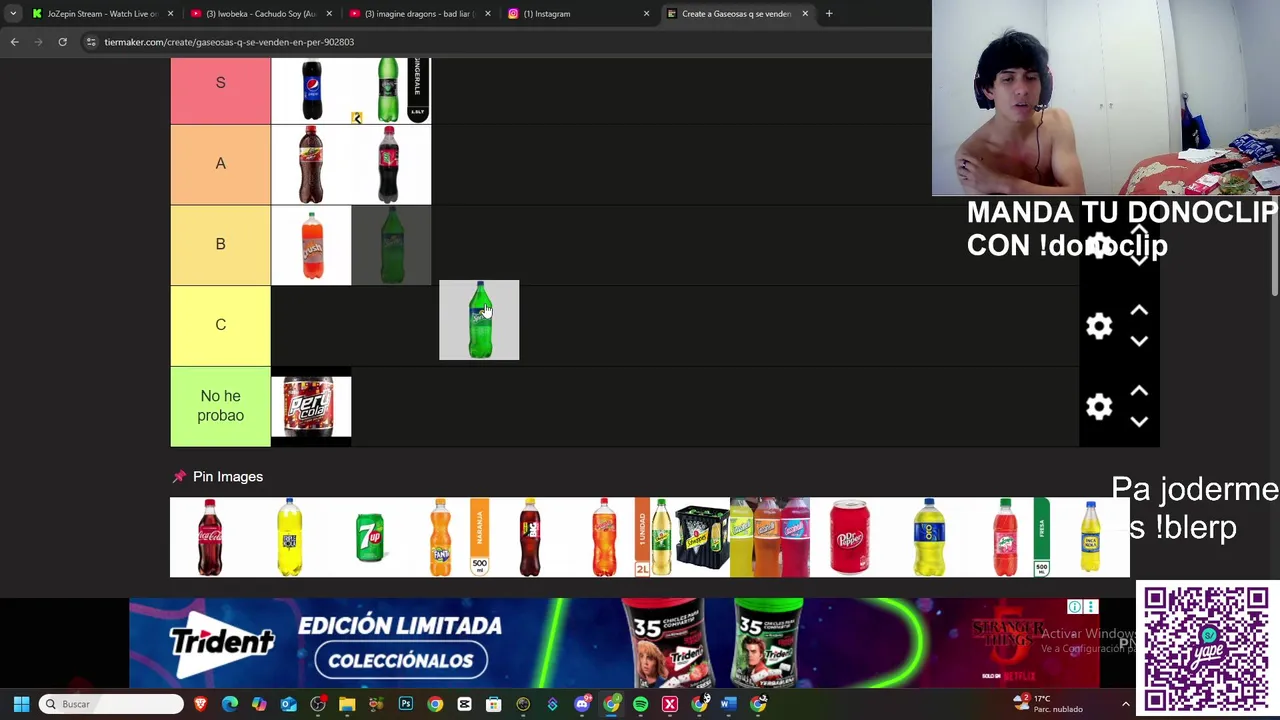
Task: Open the browser tab search dropdown
Action: (12, 14)
